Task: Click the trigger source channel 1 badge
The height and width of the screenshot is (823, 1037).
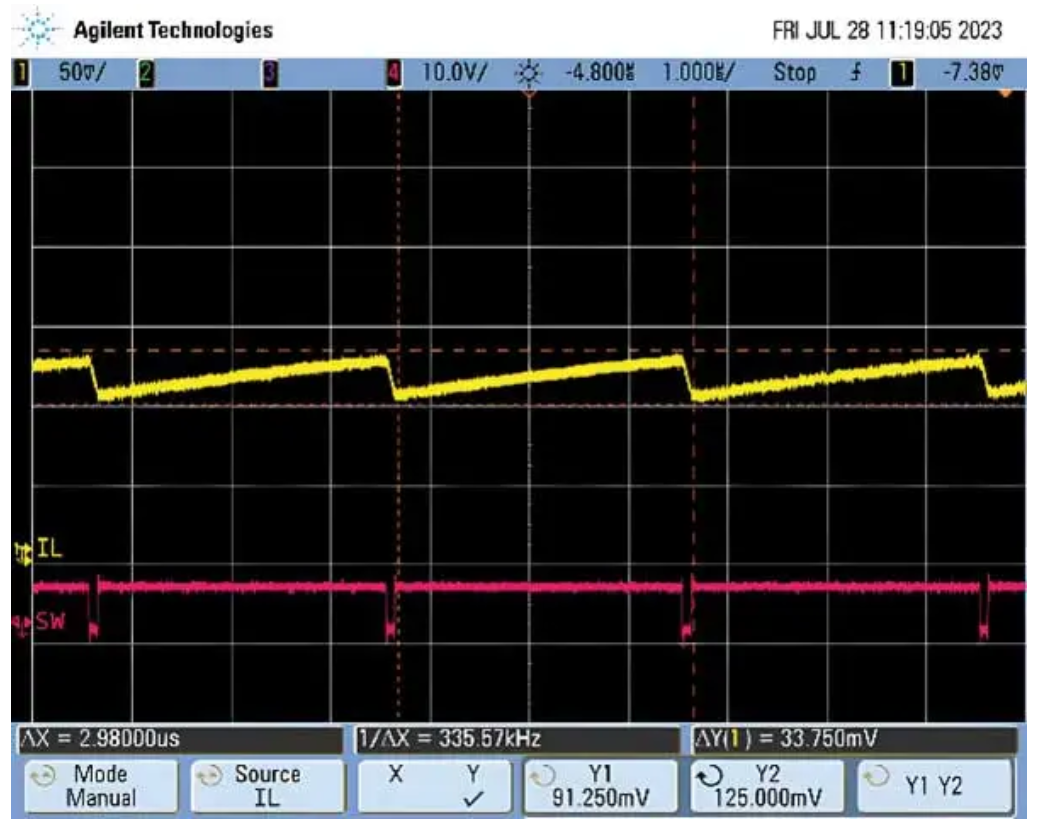Action: pos(903,73)
